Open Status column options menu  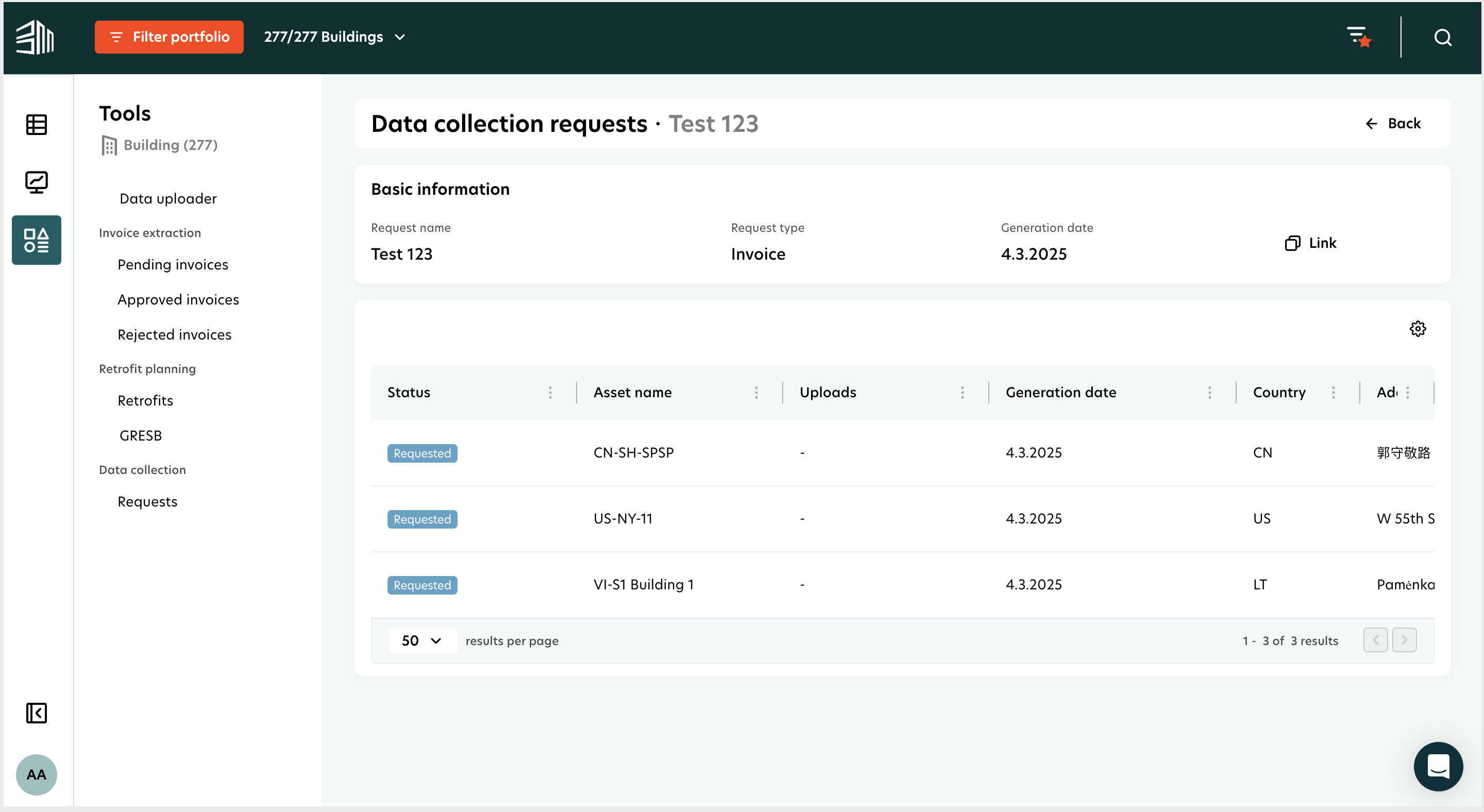coord(550,393)
